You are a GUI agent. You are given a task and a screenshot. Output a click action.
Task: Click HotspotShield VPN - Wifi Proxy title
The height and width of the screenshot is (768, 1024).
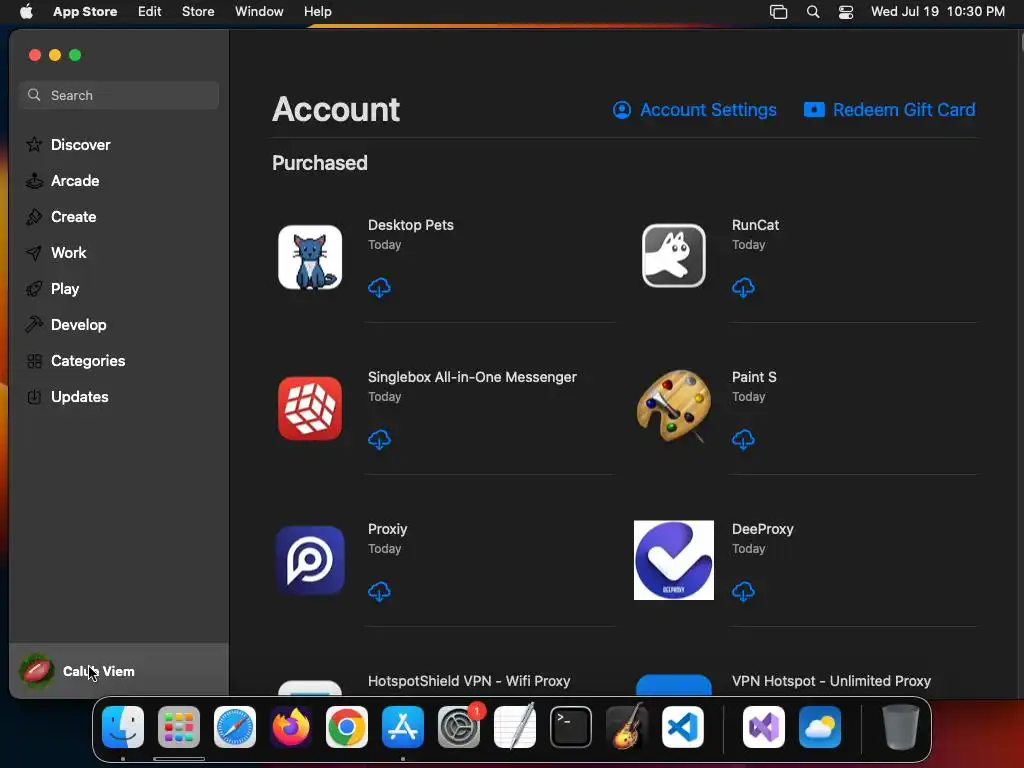(469, 681)
